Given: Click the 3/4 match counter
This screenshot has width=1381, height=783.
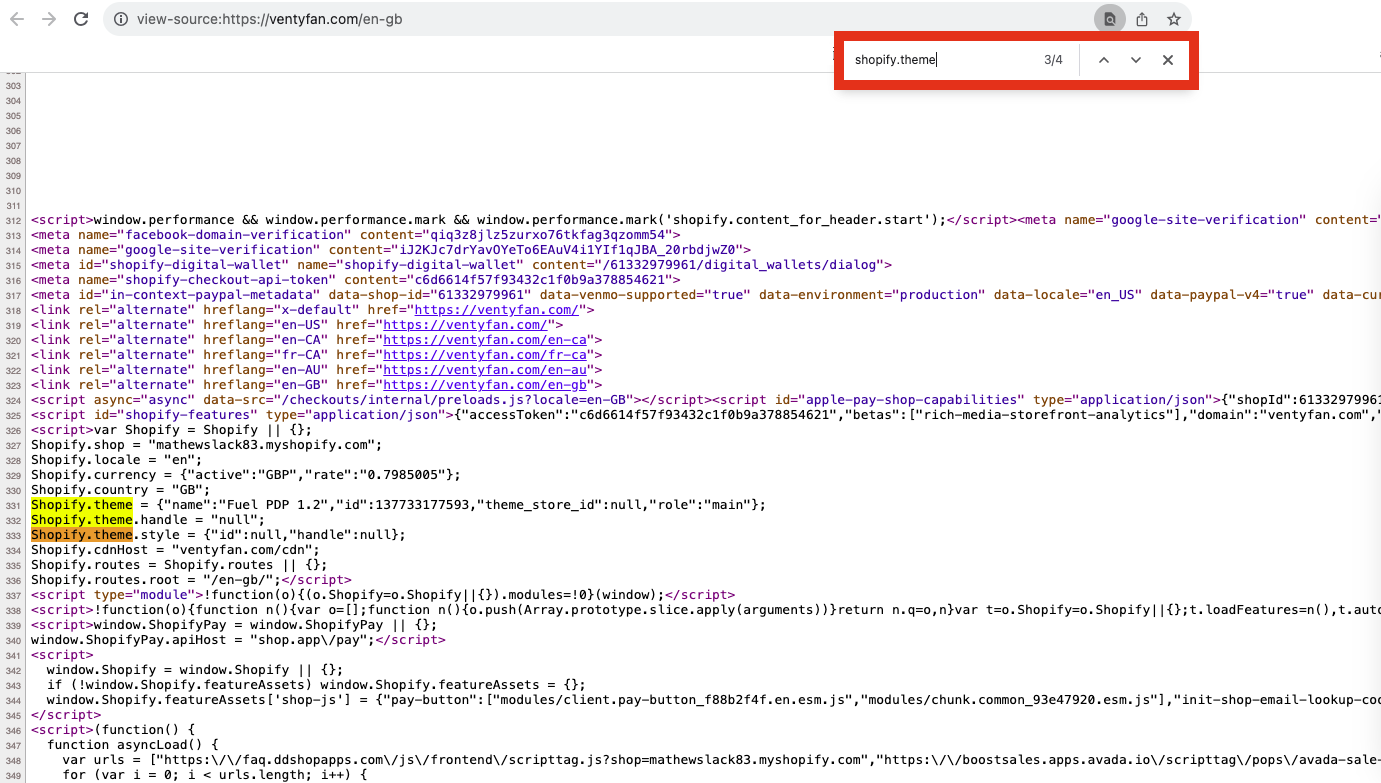Looking at the screenshot, I should (1053, 60).
